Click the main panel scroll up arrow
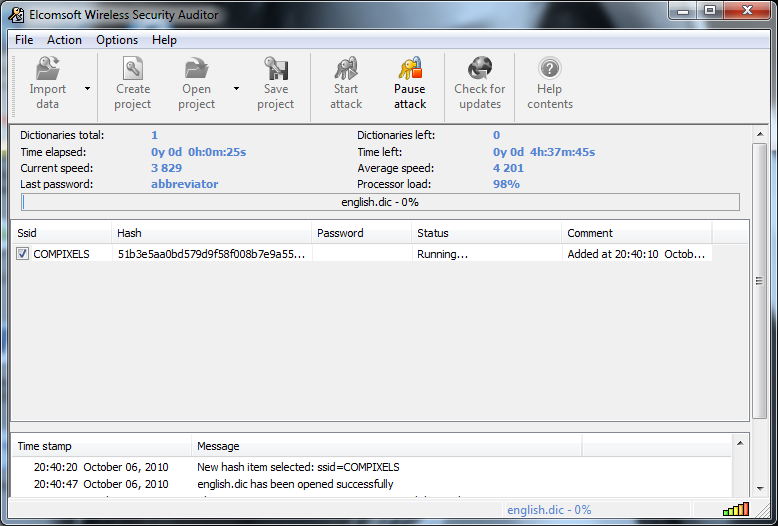 coord(760,134)
